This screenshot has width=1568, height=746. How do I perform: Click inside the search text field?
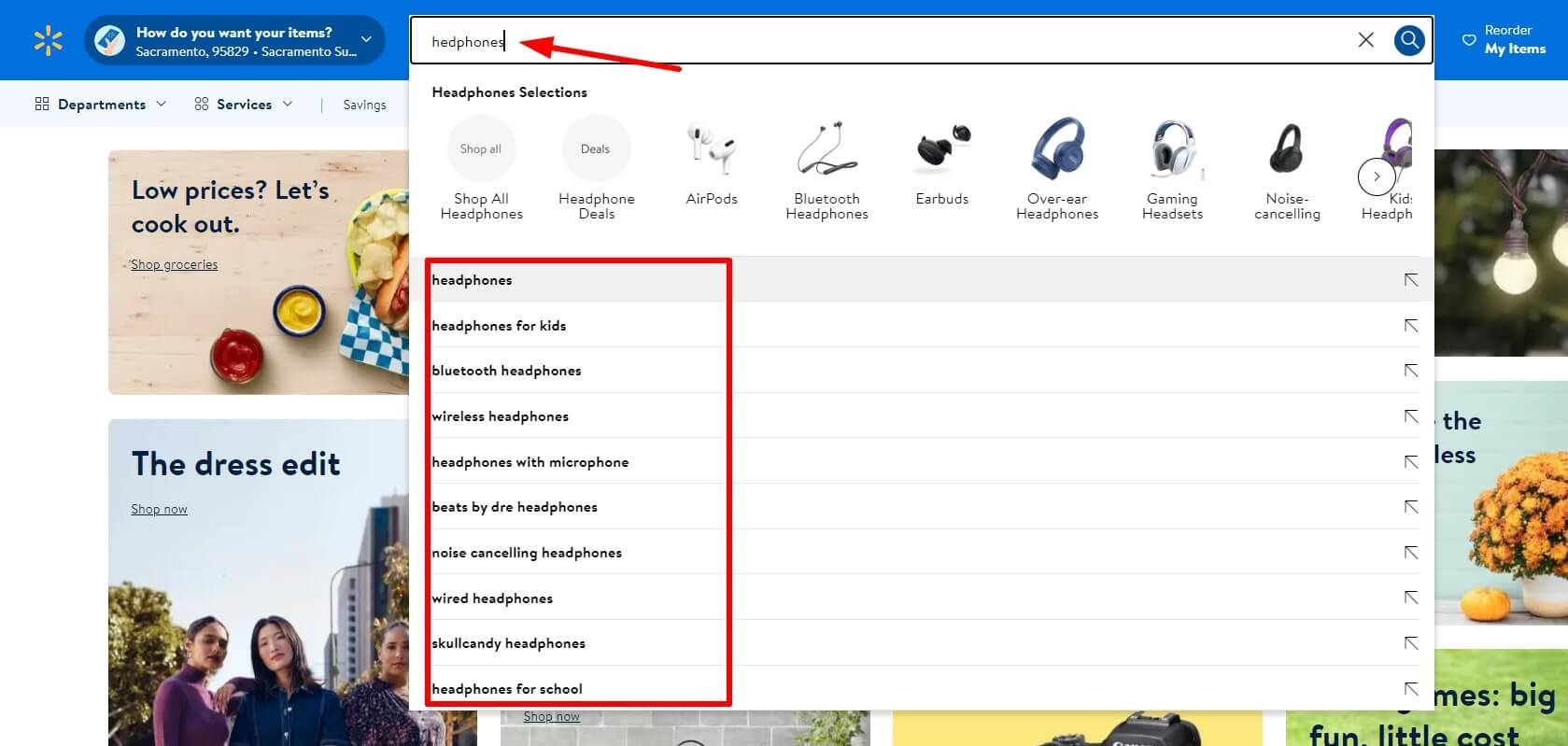pos(841,41)
